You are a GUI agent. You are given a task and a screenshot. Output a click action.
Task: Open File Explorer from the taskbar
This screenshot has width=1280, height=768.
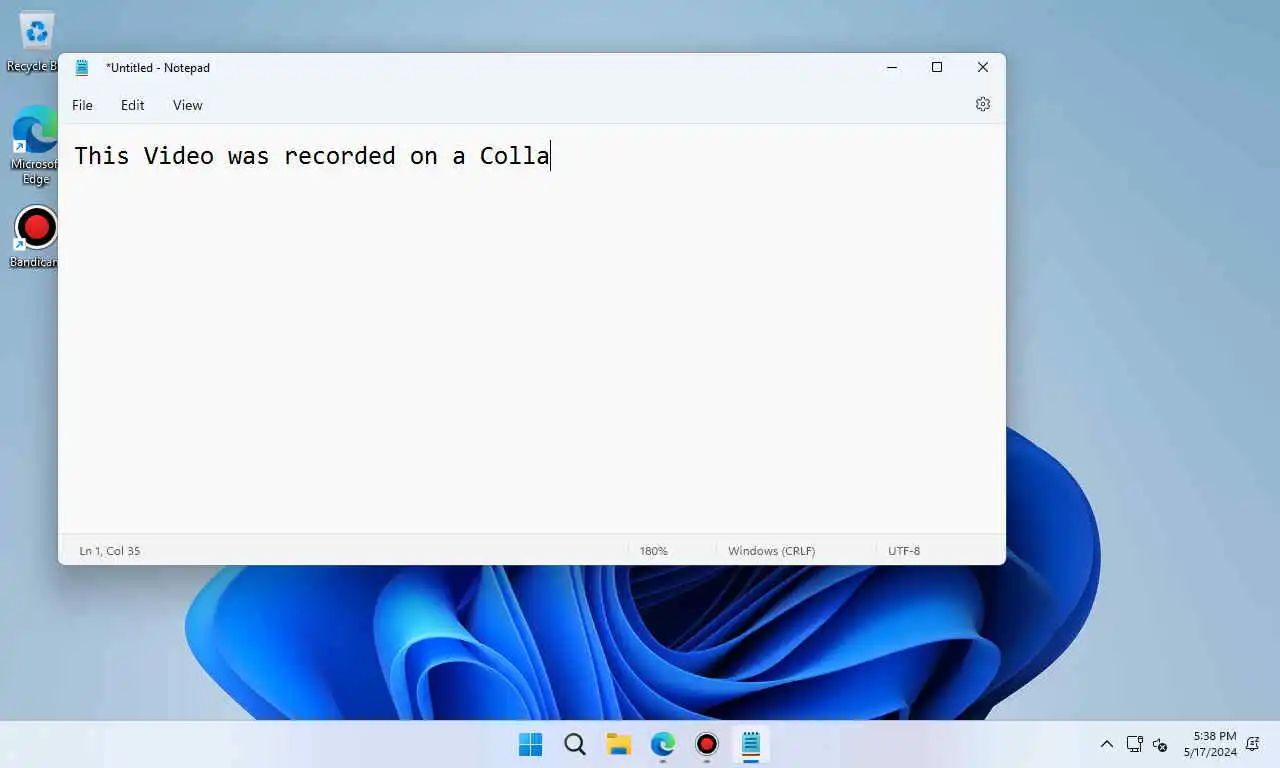pos(619,744)
